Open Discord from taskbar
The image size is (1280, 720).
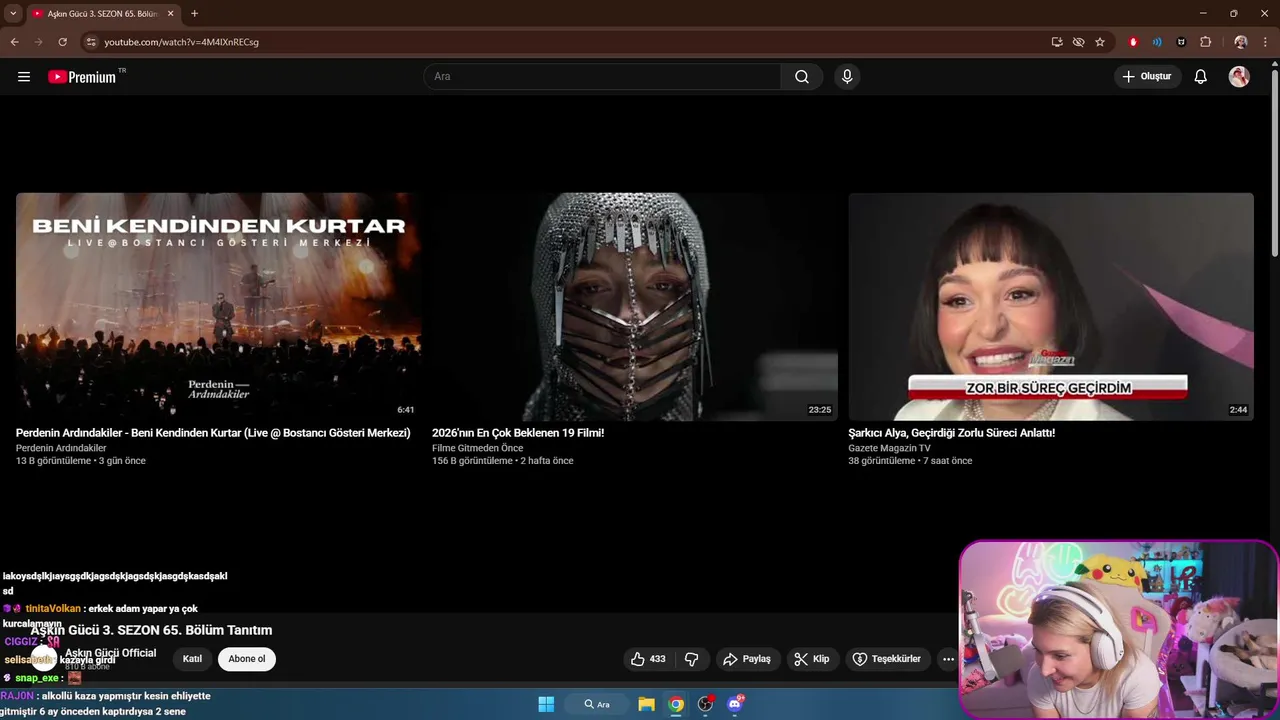(x=735, y=704)
